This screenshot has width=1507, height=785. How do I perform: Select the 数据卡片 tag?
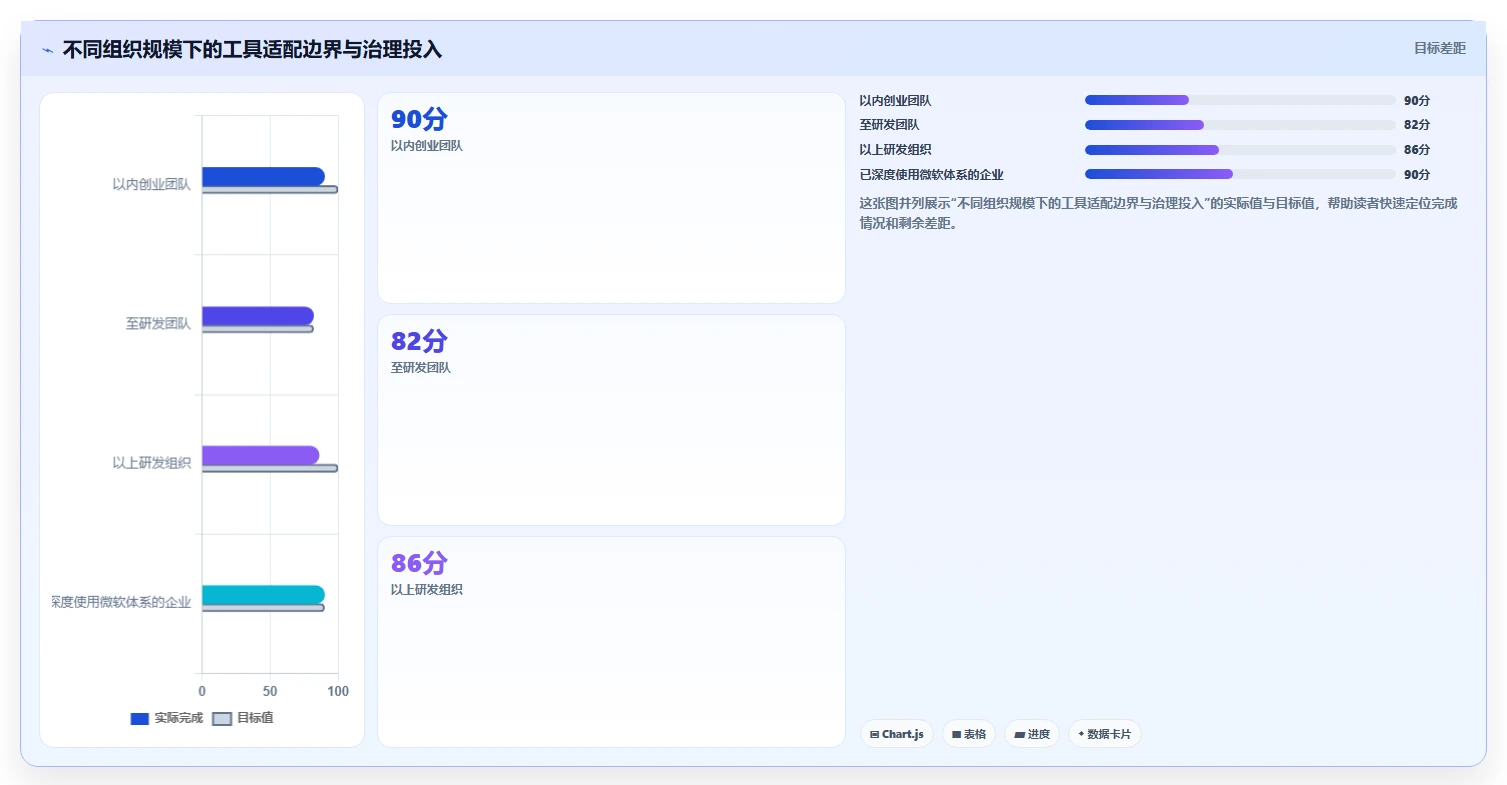[x=1105, y=734]
